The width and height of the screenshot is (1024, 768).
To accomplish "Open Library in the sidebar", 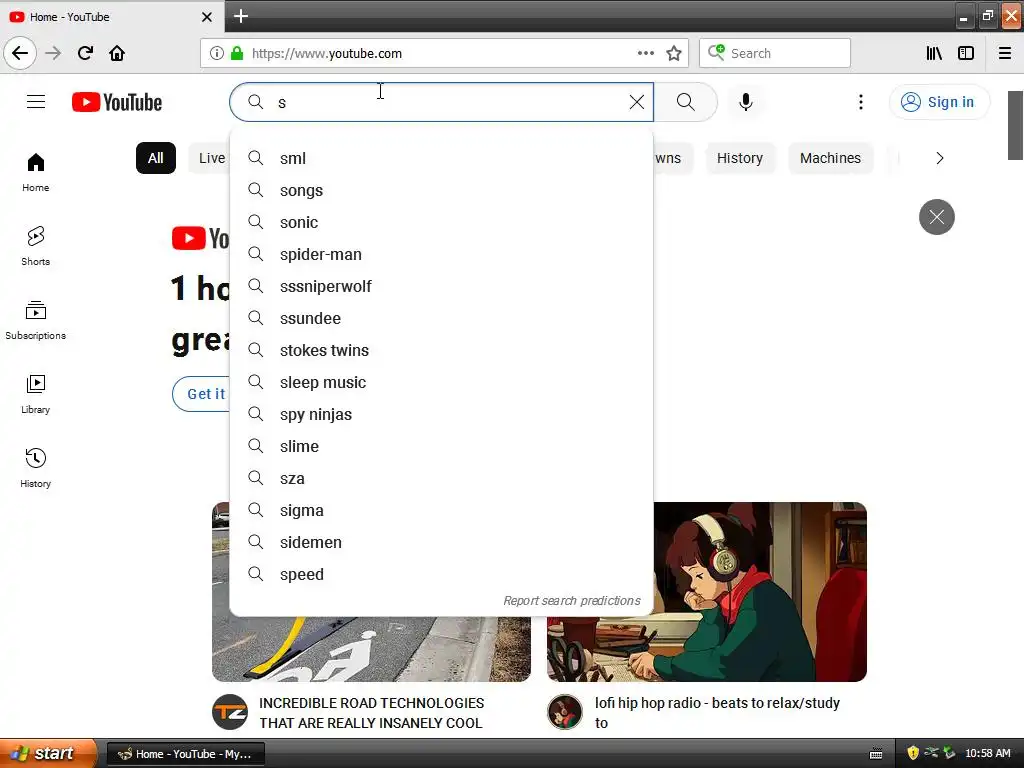I will [x=36, y=394].
